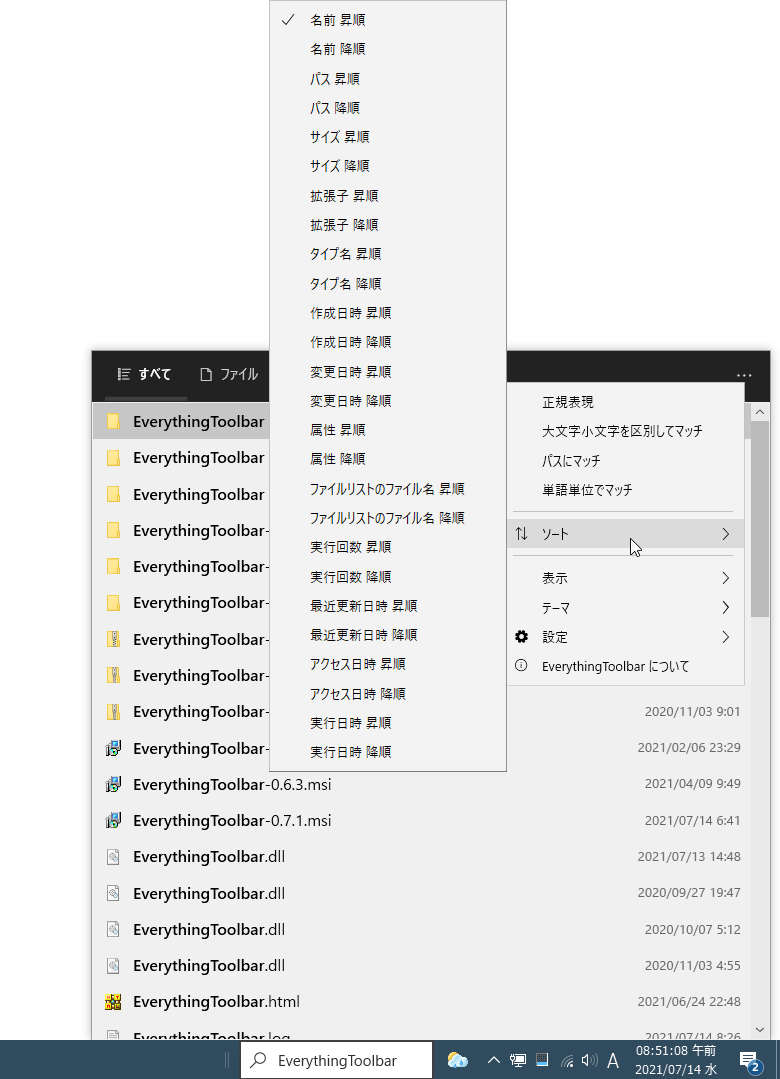Click the installer icon dated 2021/02/06 23:29
Viewport: 780px width, 1079px height.
pyautogui.click(x=114, y=748)
